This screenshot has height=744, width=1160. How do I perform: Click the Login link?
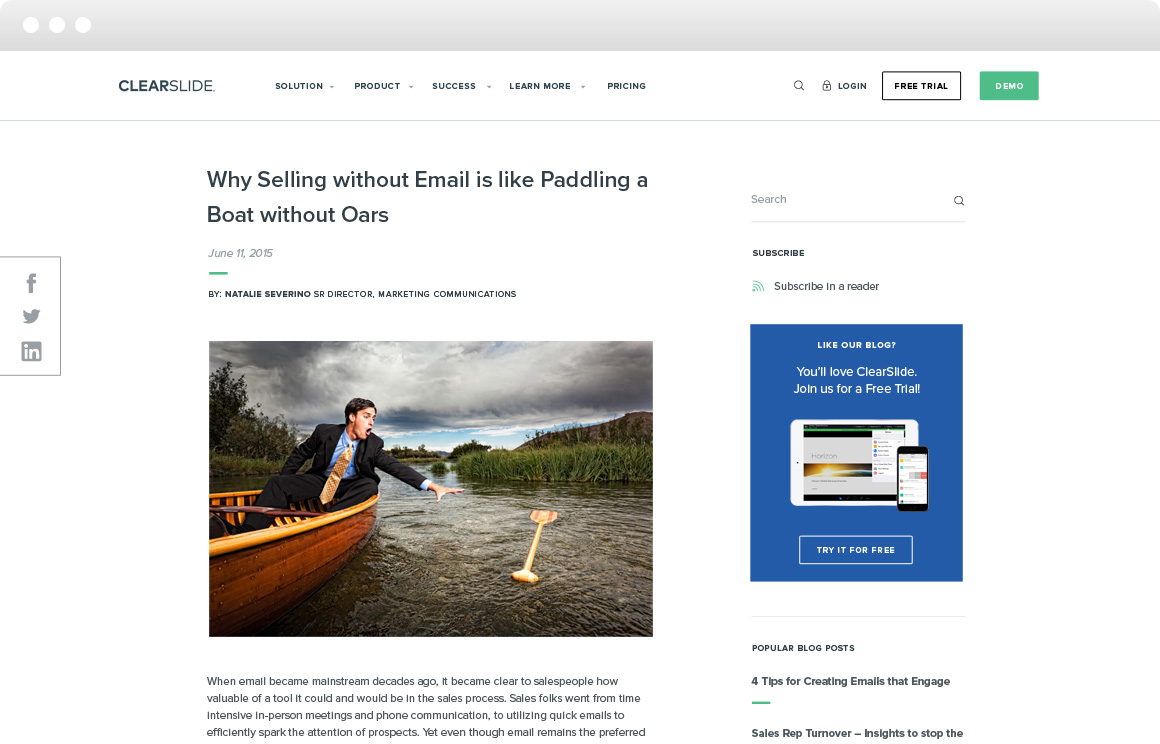[852, 86]
